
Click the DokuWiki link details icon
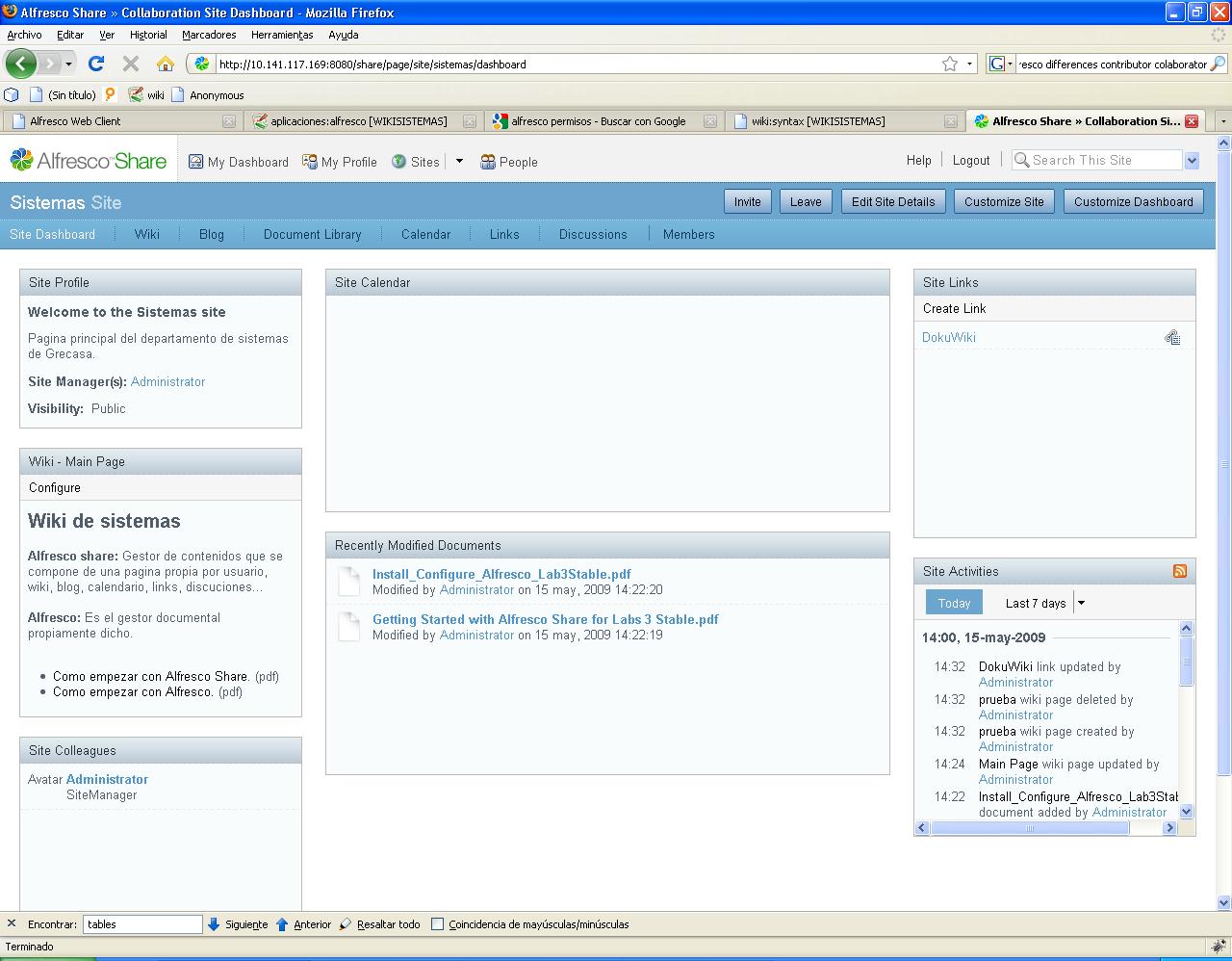tap(1172, 337)
